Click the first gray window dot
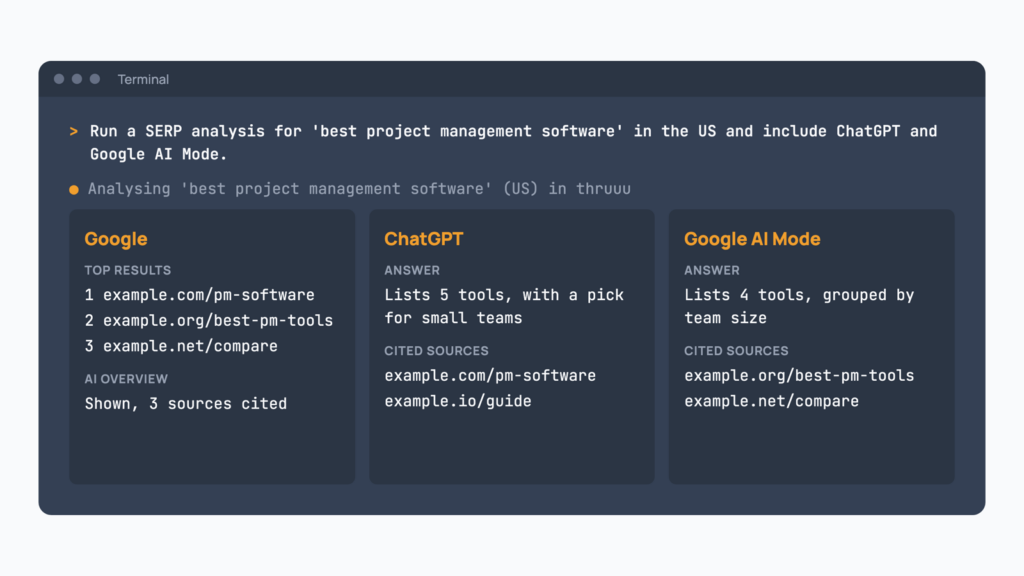 (x=59, y=79)
